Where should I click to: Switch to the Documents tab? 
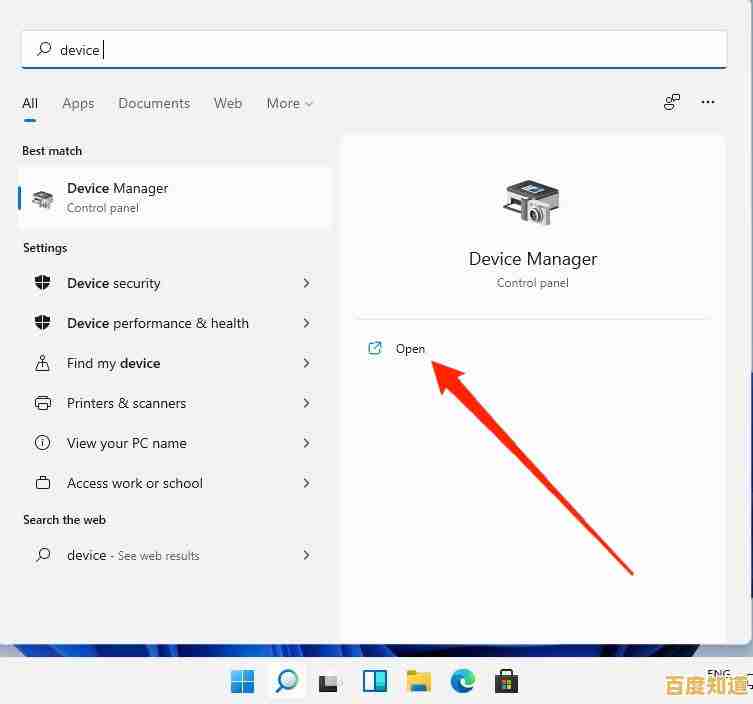(154, 103)
